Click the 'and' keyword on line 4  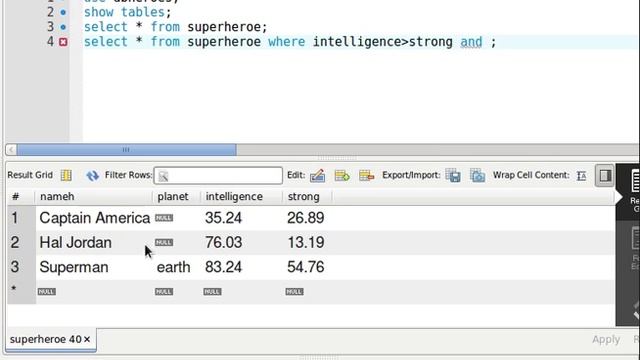[x=471, y=42]
